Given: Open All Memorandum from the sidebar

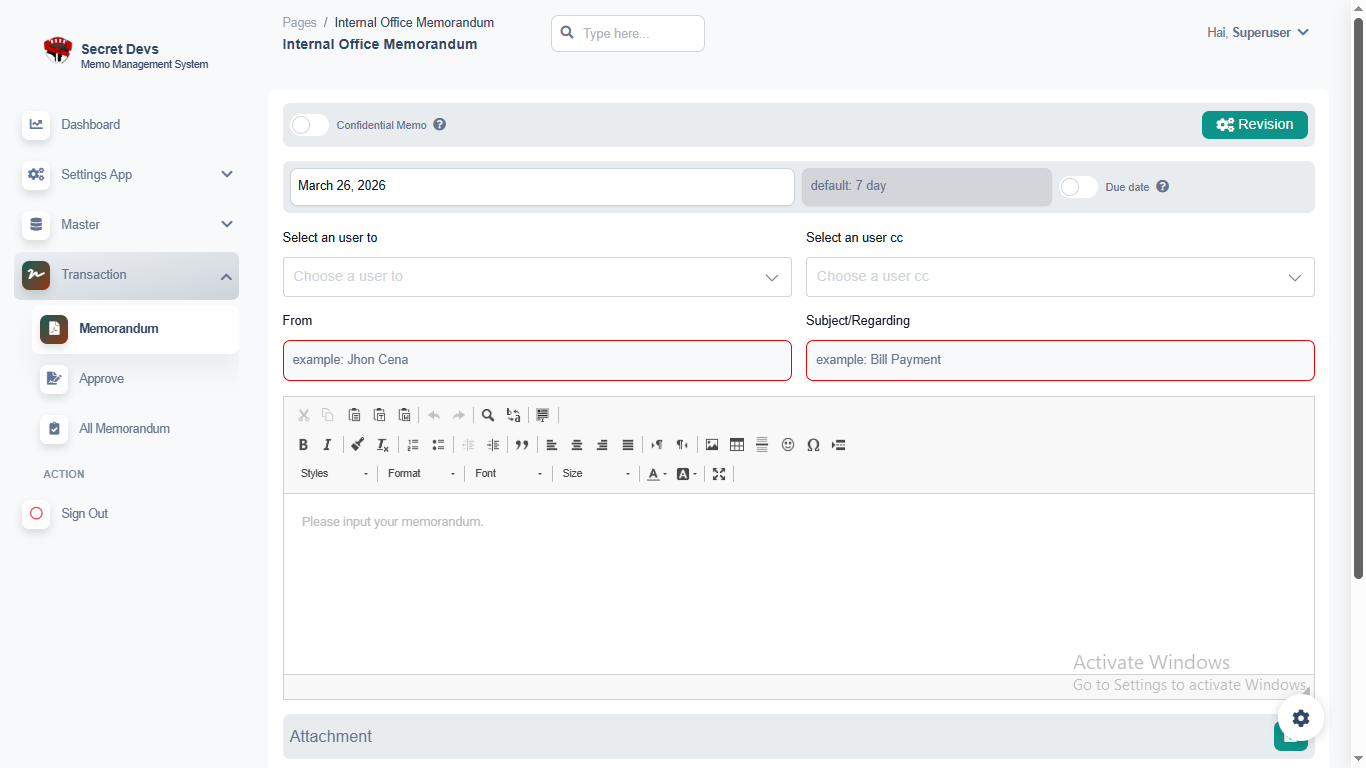Looking at the screenshot, I should coord(124,429).
